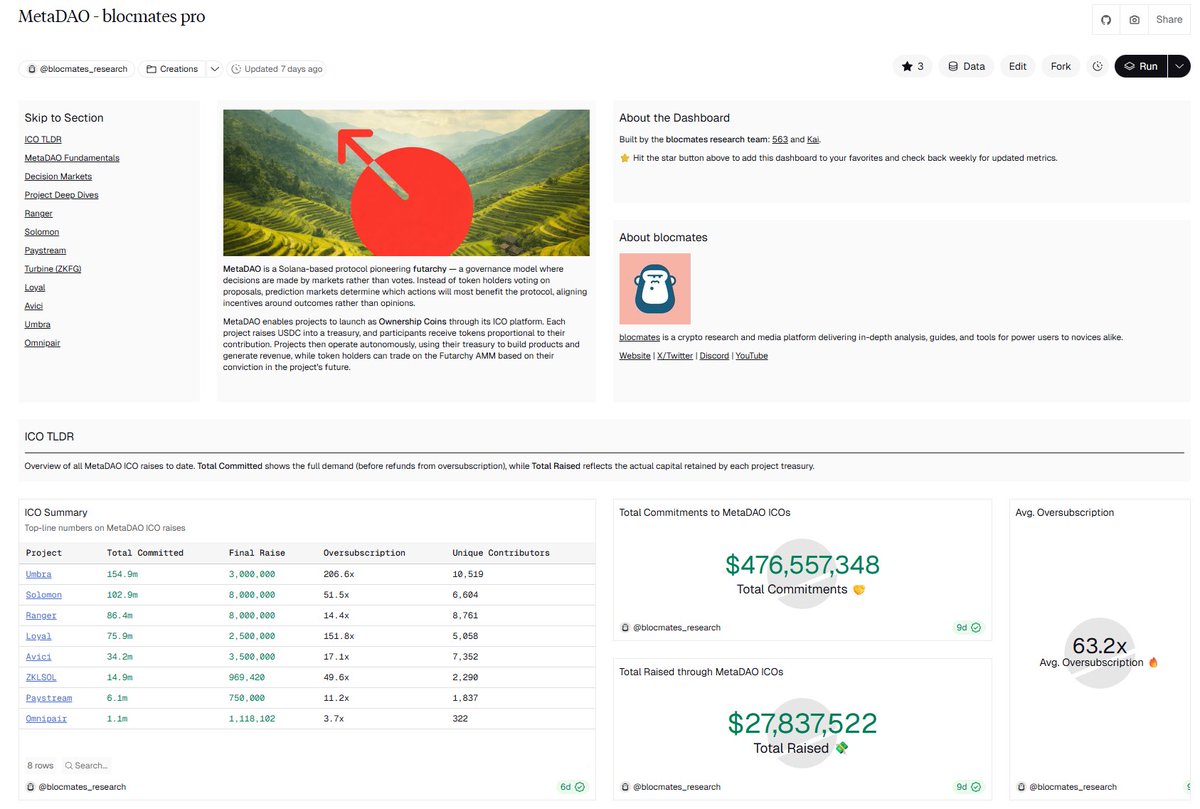Select the $476,557,348 total commitments value
Screen dimensions: 1200x809
802,565
